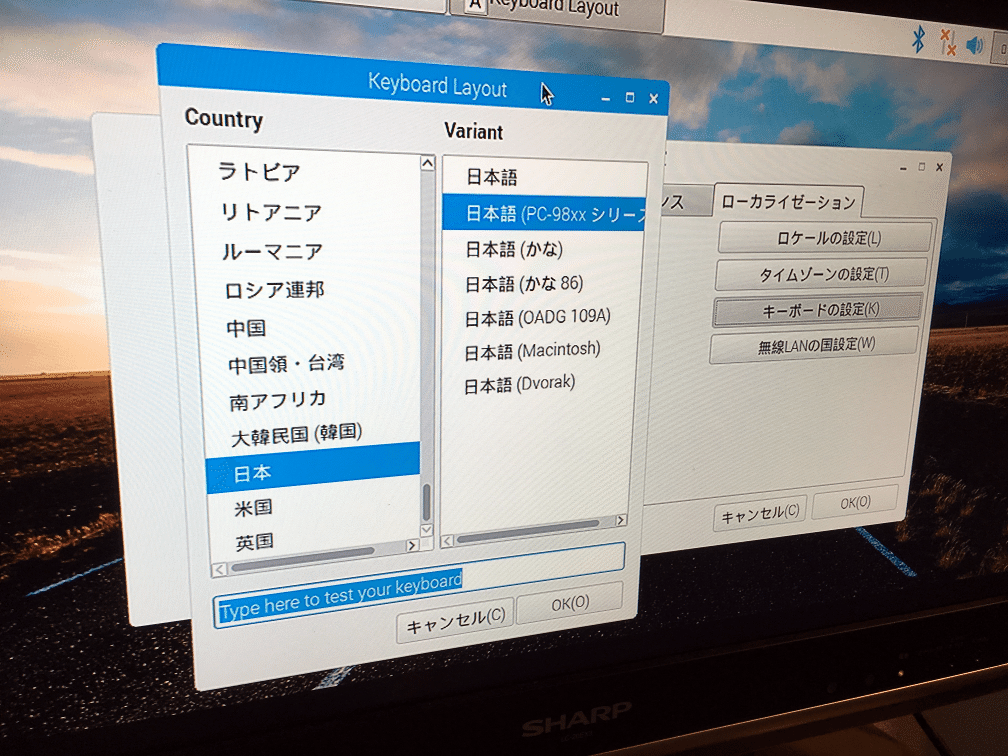
Task: Click Country list horizontal scrollbar thumb
Action: (303, 559)
